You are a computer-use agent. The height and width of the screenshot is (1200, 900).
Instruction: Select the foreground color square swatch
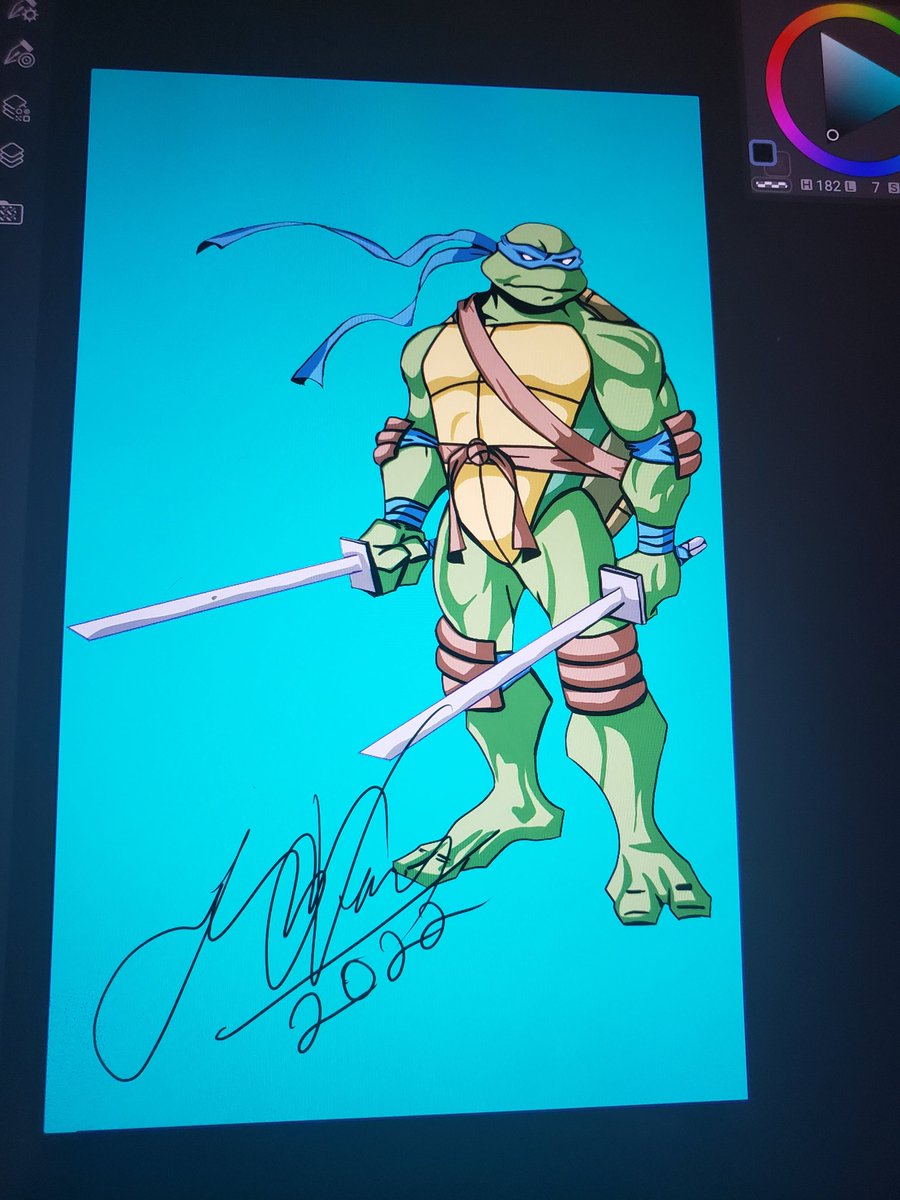pyautogui.click(x=762, y=151)
